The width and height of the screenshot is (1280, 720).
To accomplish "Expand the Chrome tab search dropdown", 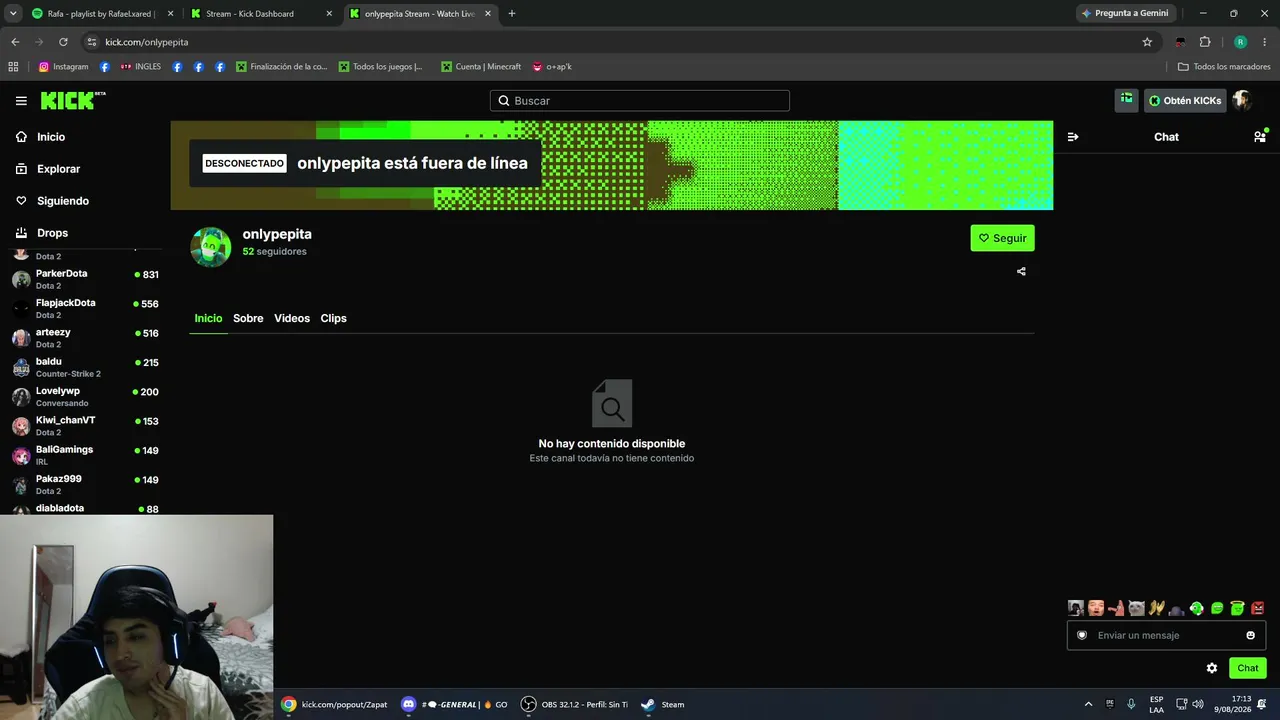I will point(13,14).
